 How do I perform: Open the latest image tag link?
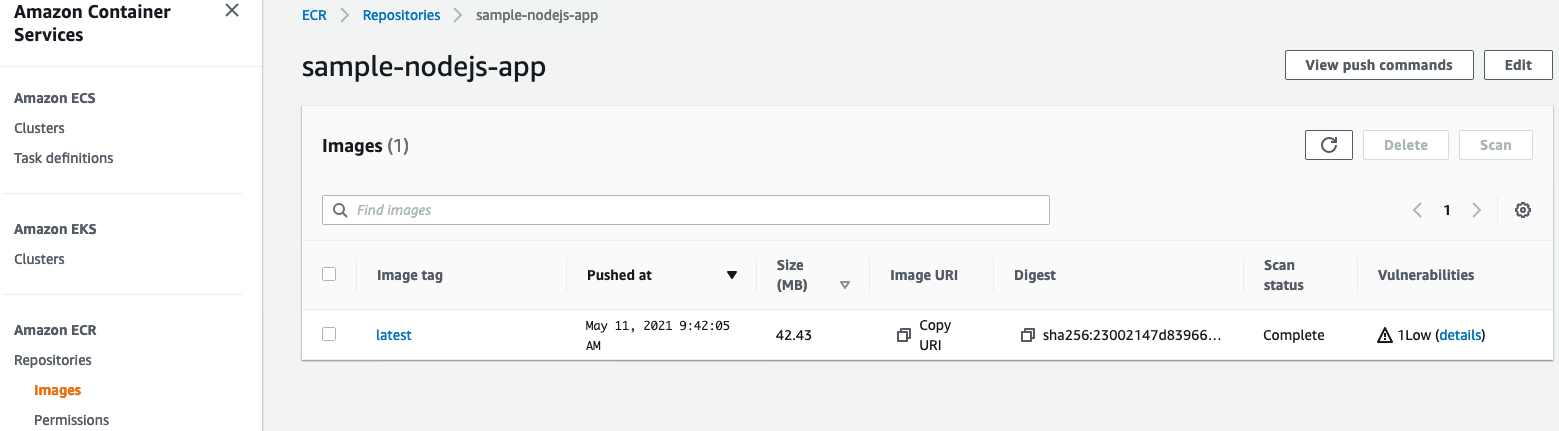tap(393, 335)
